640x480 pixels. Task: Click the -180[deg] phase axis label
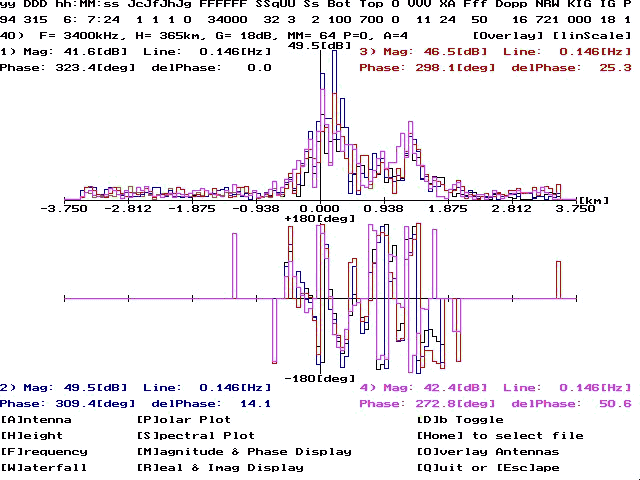(320, 379)
